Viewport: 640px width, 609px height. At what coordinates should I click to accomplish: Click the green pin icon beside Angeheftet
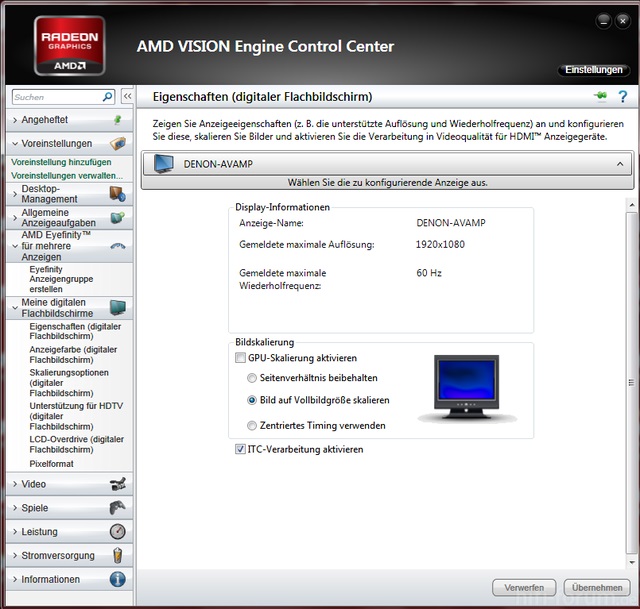118,120
